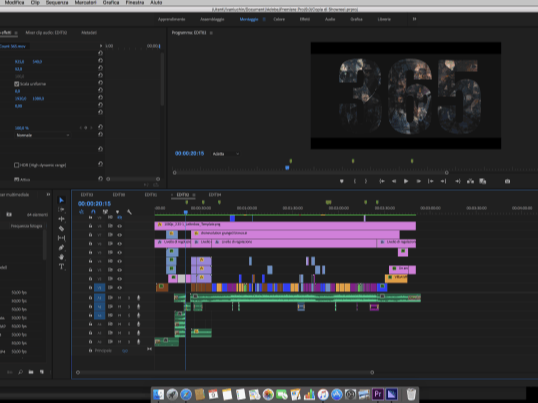Screen dimensions: 538x403
Task: Open timeline display settings wrench
Action: point(129,212)
